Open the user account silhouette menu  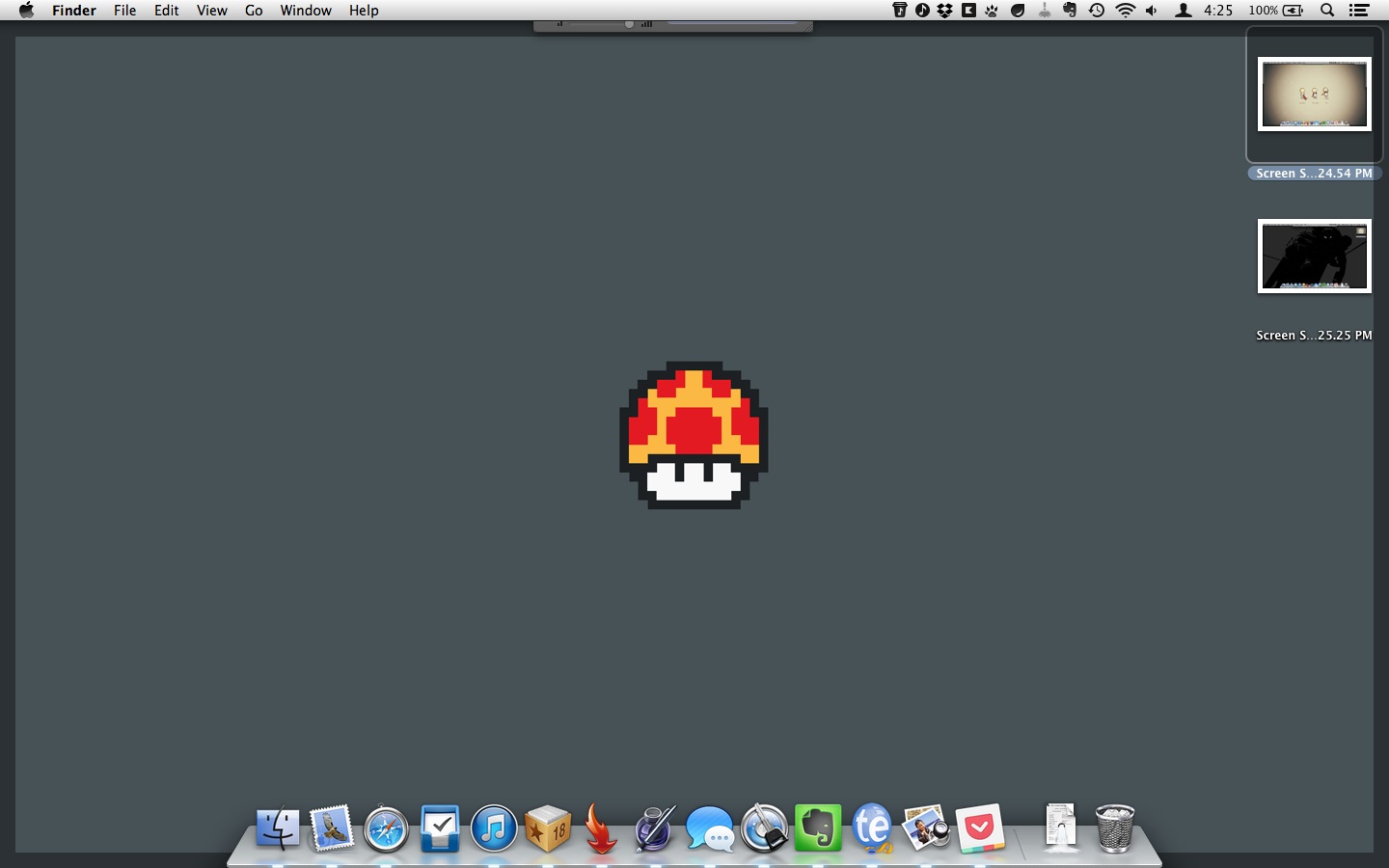[x=1183, y=11]
